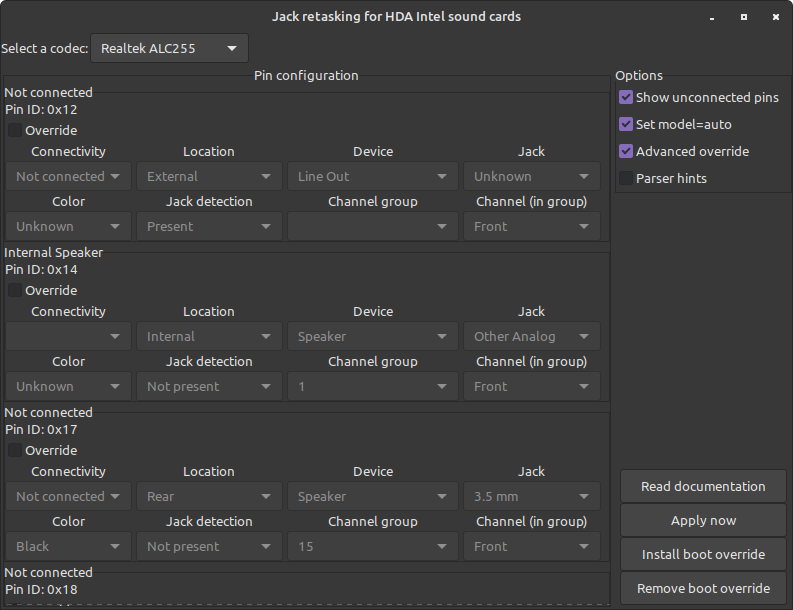Open Other Analog Jack dropdown
The image size is (793, 610).
532,336
